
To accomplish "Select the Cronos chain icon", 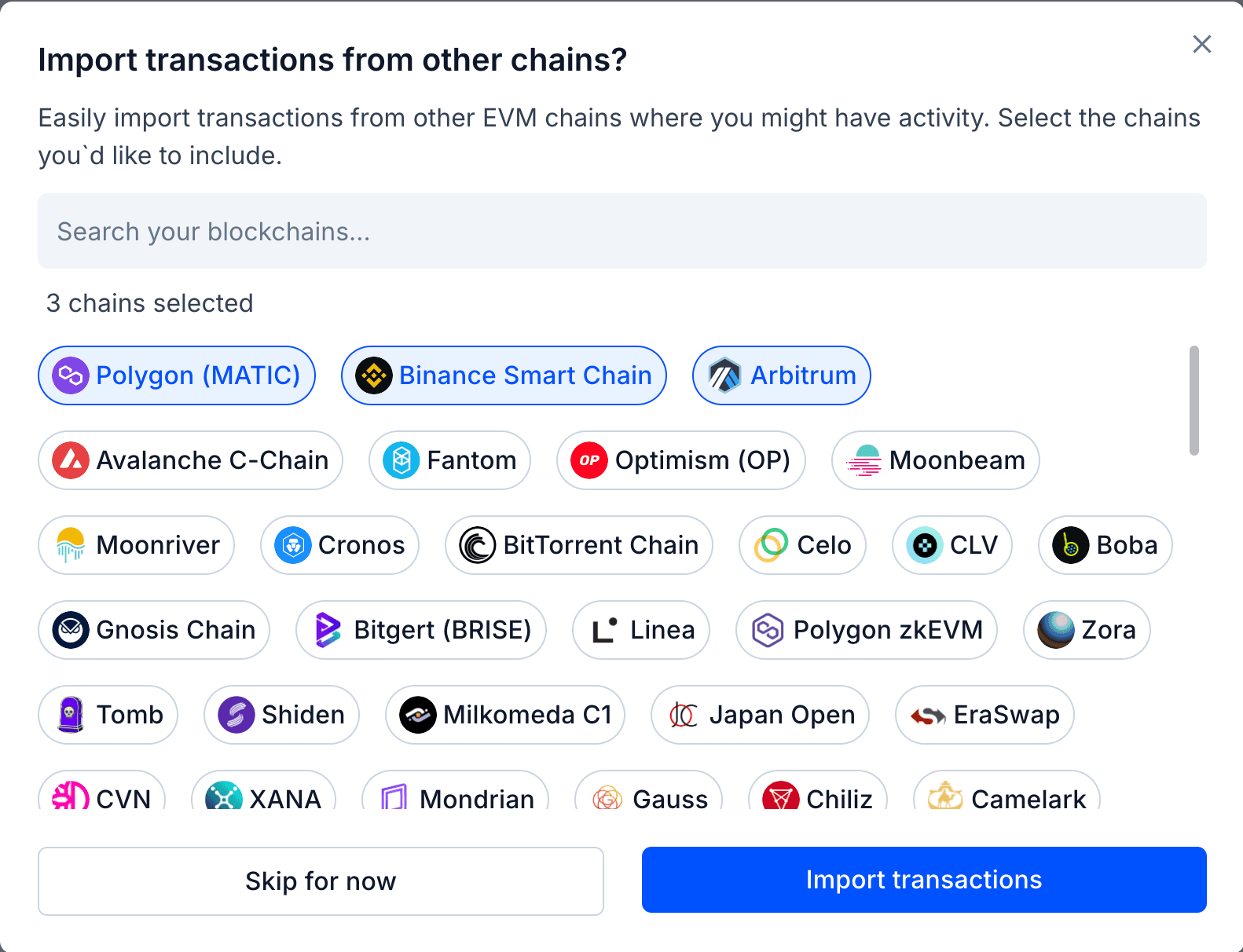I will (291, 545).
